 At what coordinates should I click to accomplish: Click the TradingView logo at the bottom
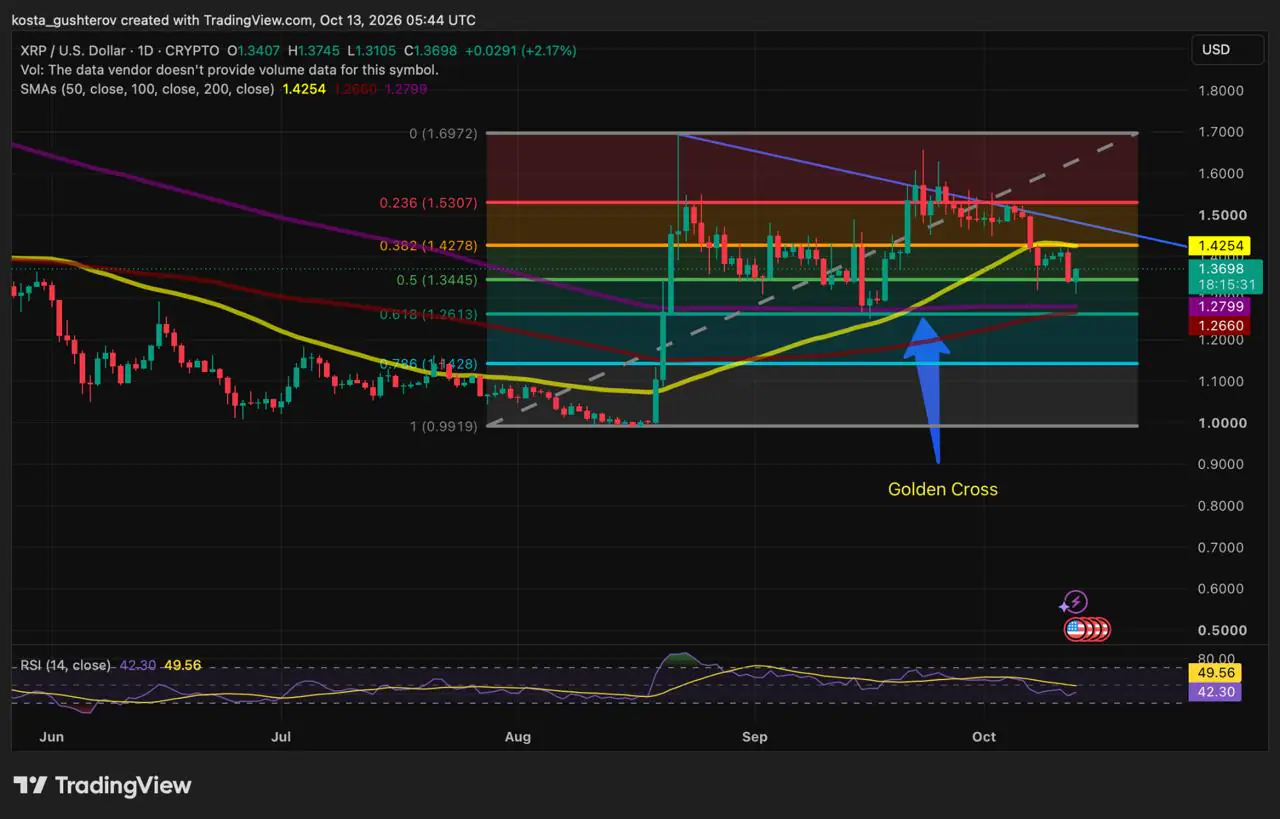tap(102, 786)
